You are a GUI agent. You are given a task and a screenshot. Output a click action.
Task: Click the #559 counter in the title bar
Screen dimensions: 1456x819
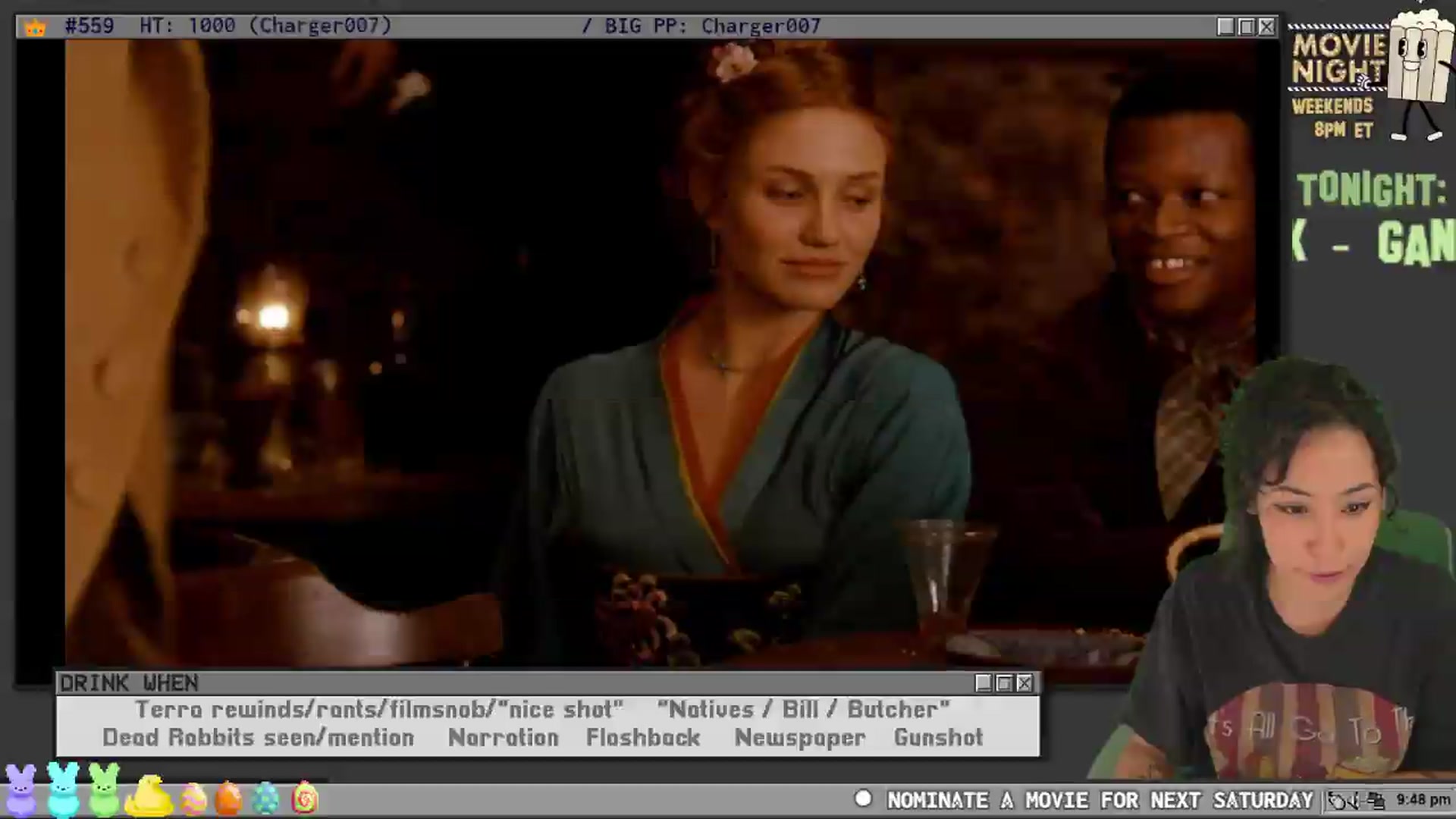[x=89, y=27]
